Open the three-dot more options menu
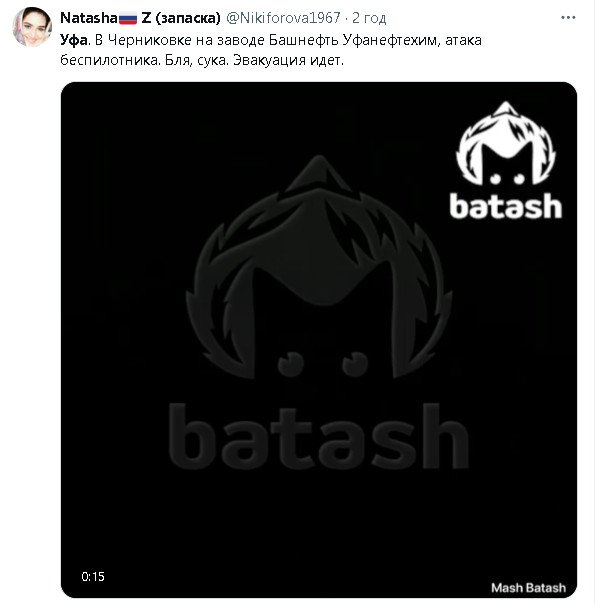This screenshot has width=595, height=605. (x=568, y=18)
